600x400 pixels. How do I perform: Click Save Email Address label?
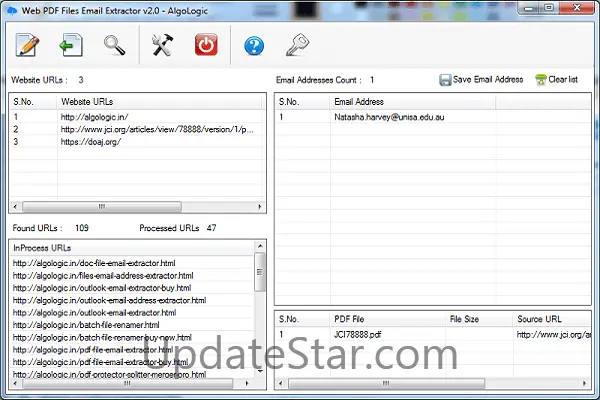click(488, 80)
